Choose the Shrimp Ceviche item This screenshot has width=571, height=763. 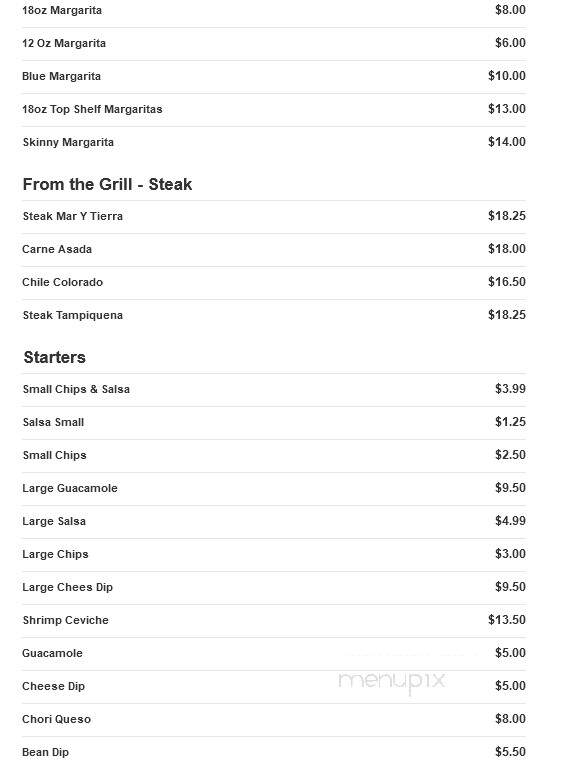pyautogui.click(x=274, y=620)
